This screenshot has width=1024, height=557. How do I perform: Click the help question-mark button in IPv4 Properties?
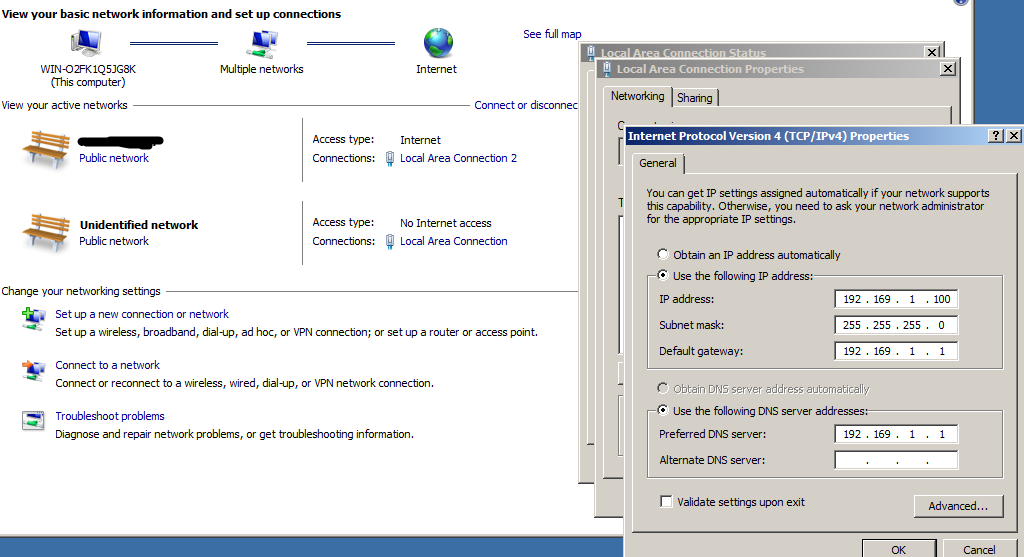tap(995, 136)
